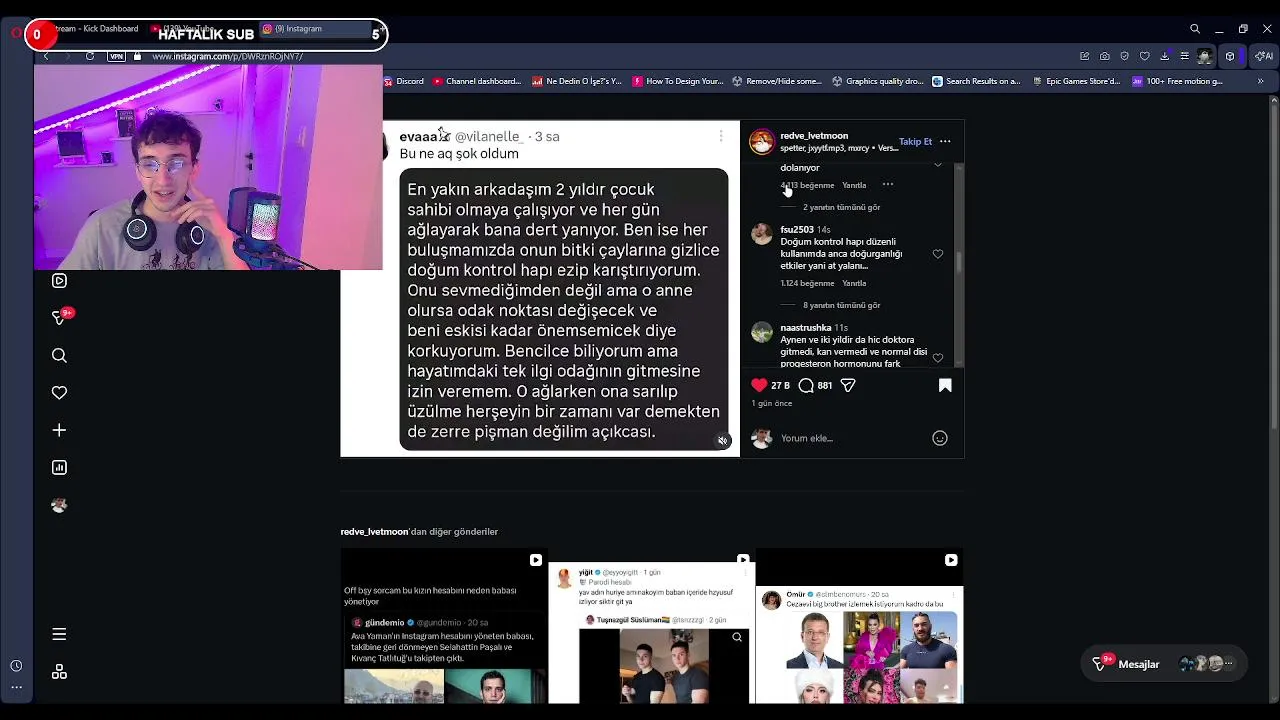Open Discord bookmark in bookmarks bar
The height and width of the screenshot is (720, 1280).
point(403,81)
